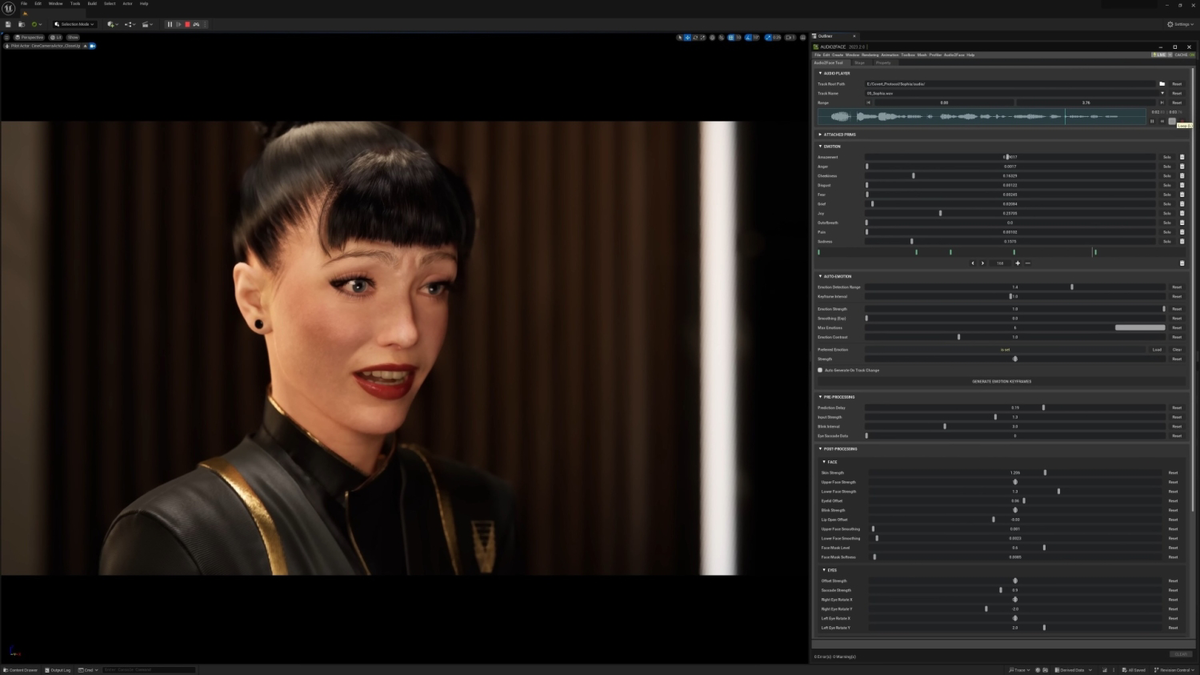Open the Actor menu in Unreal

click(127, 3)
